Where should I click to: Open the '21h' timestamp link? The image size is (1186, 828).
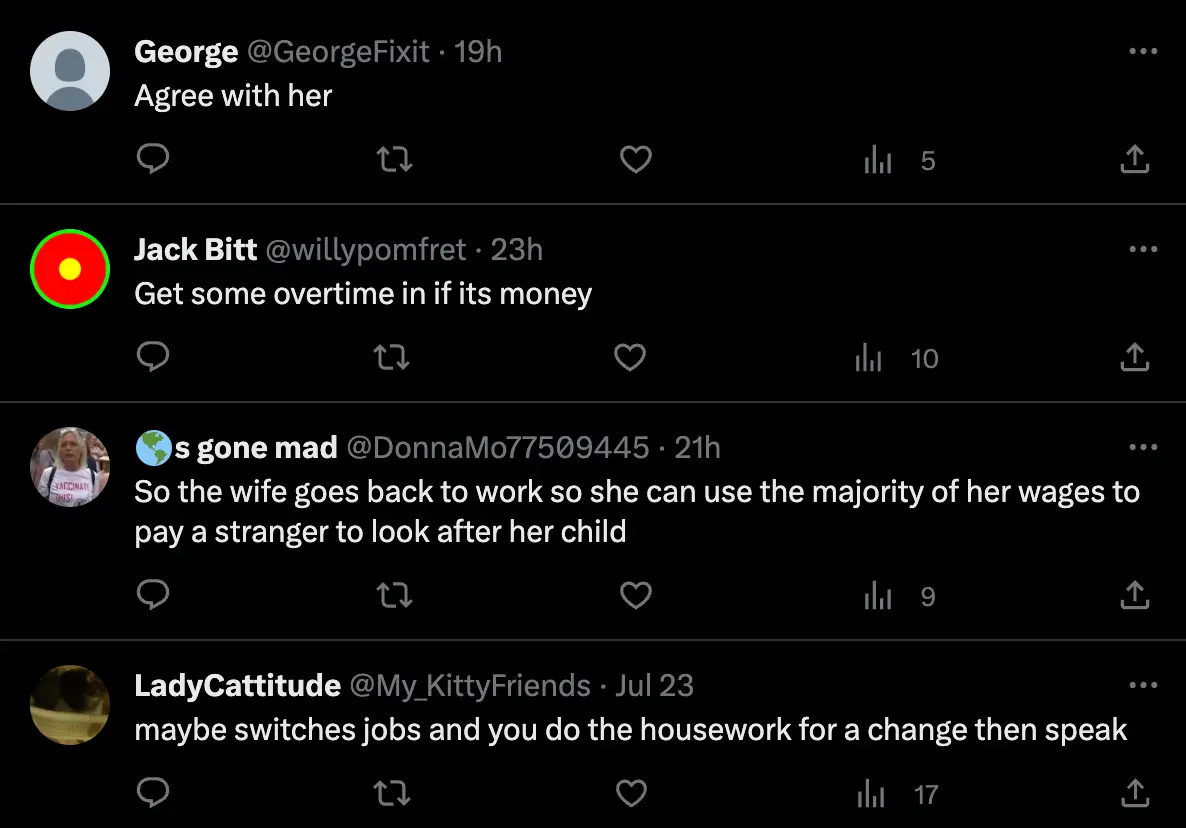pos(697,448)
